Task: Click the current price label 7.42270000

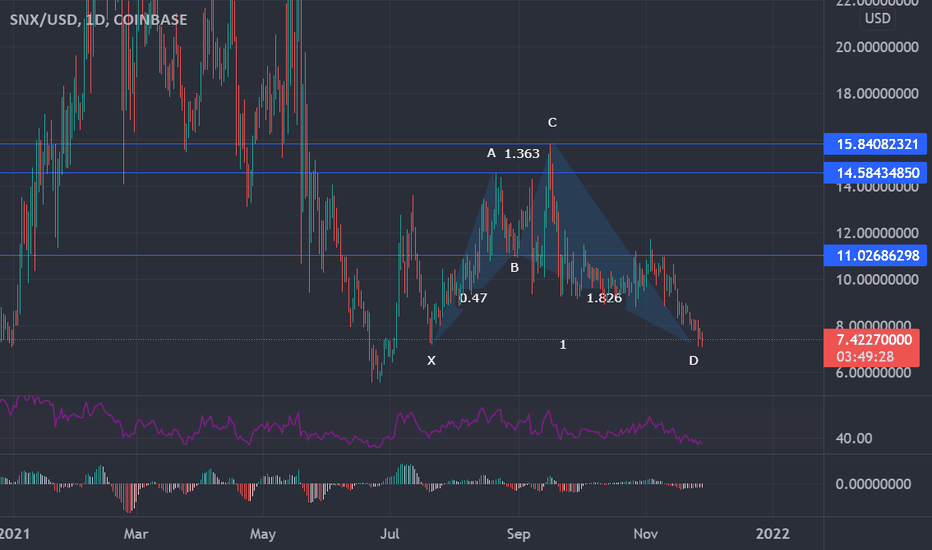Action: (x=874, y=340)
